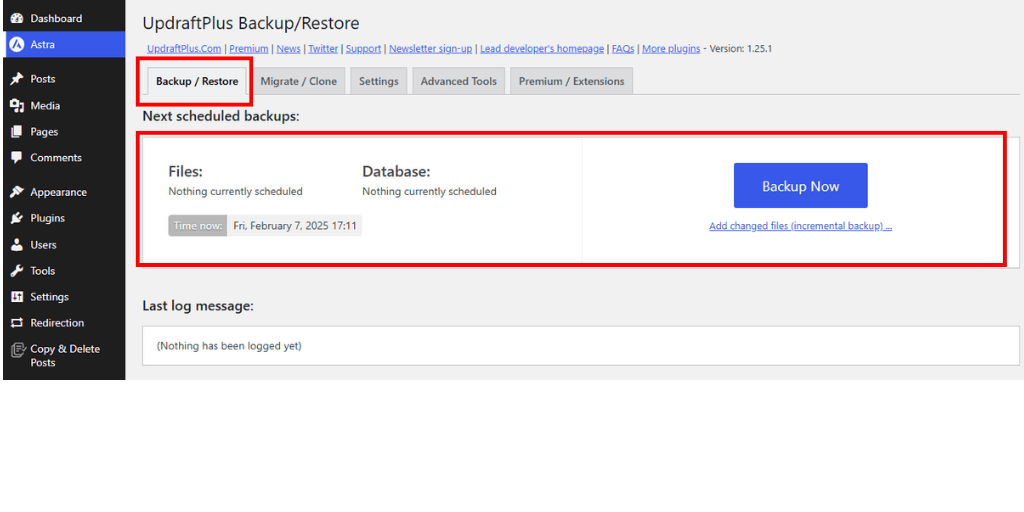Click the Backup Now button

click(x=801, y=186)
